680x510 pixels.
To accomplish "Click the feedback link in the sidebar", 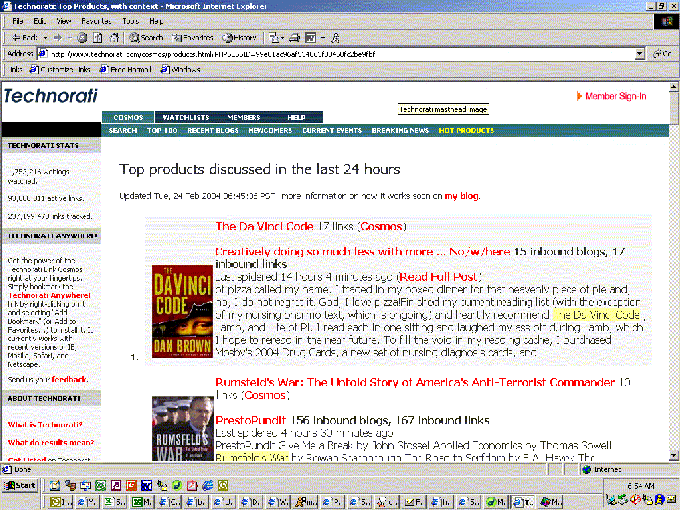I will coord(69,379).
